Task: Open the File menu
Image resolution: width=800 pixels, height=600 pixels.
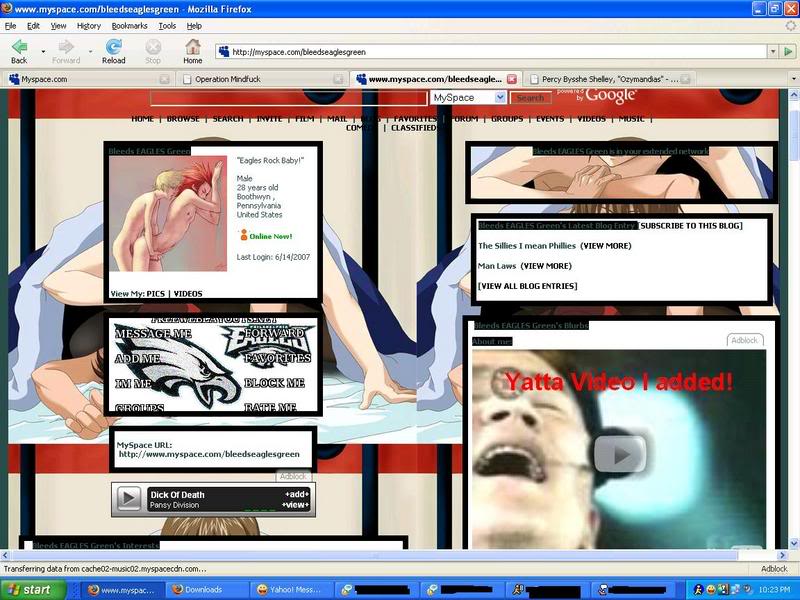Action: [x=10, y=26]
